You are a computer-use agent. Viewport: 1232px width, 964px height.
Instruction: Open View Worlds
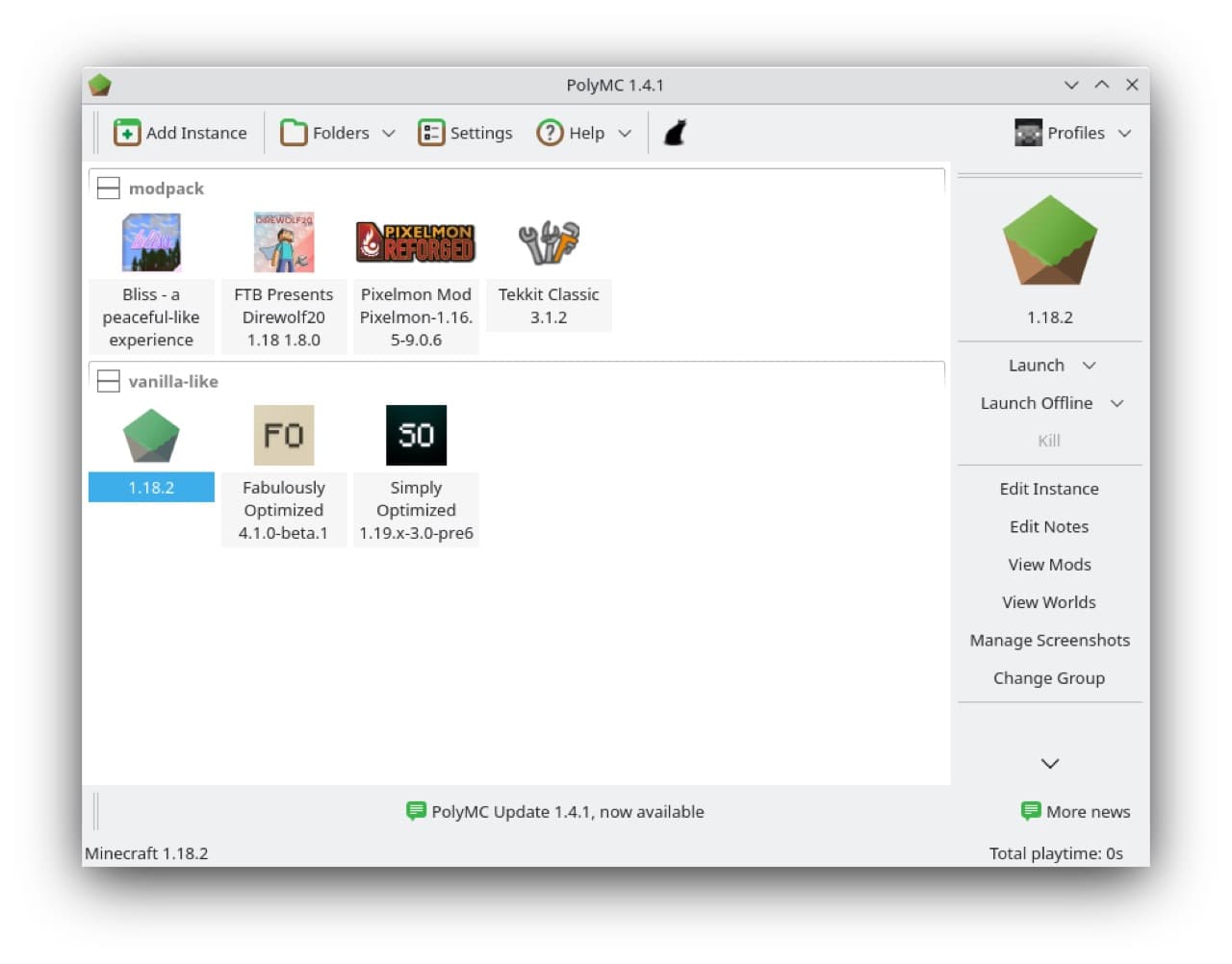[1049, 602]
